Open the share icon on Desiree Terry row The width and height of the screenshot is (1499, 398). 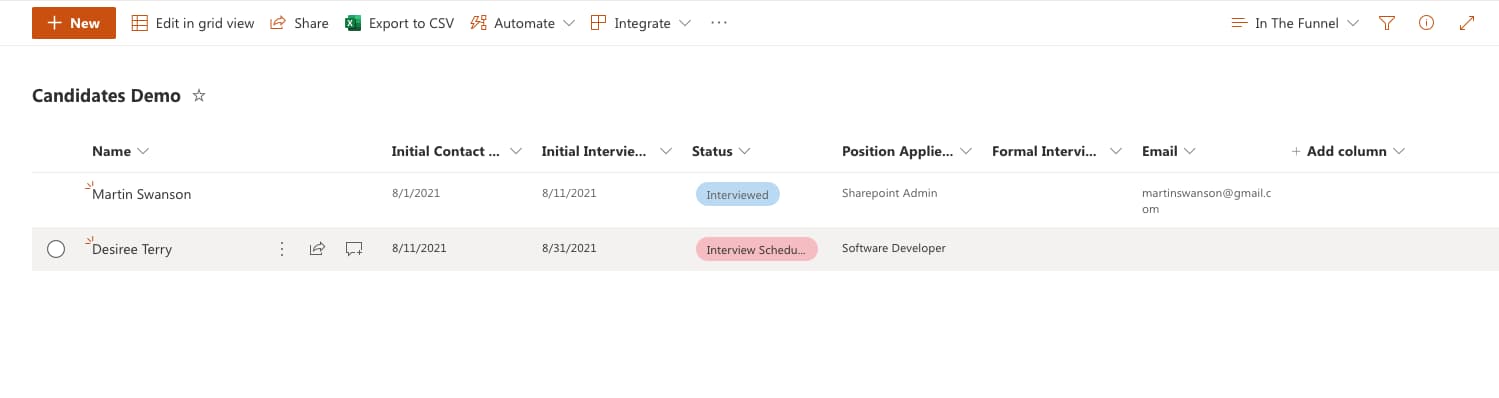point(317,249)
